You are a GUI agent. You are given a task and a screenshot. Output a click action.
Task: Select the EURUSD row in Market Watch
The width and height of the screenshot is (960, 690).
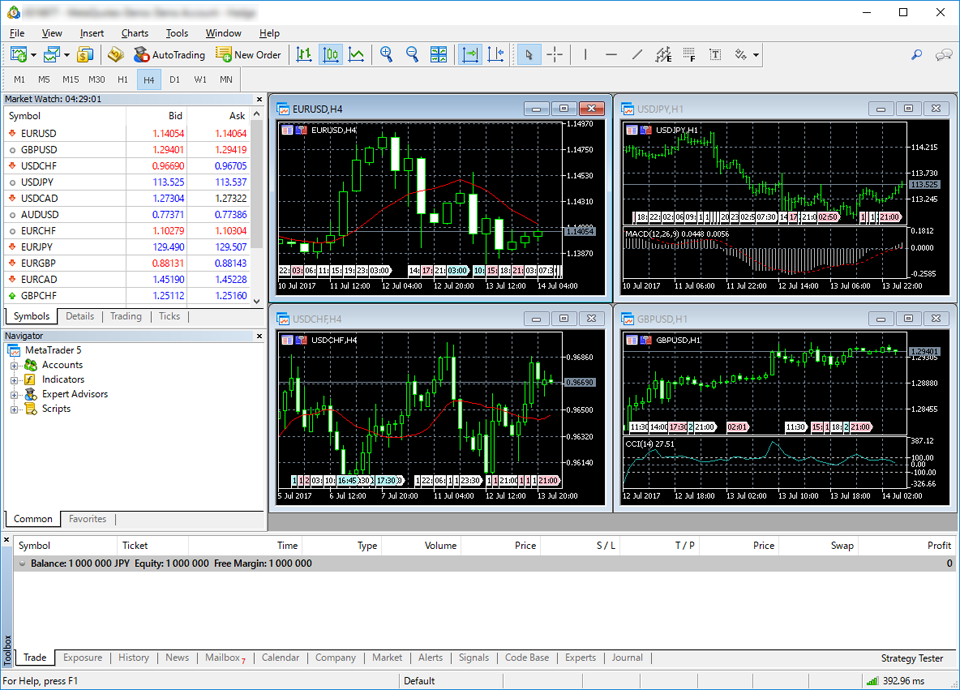click(x=127, y=133)
